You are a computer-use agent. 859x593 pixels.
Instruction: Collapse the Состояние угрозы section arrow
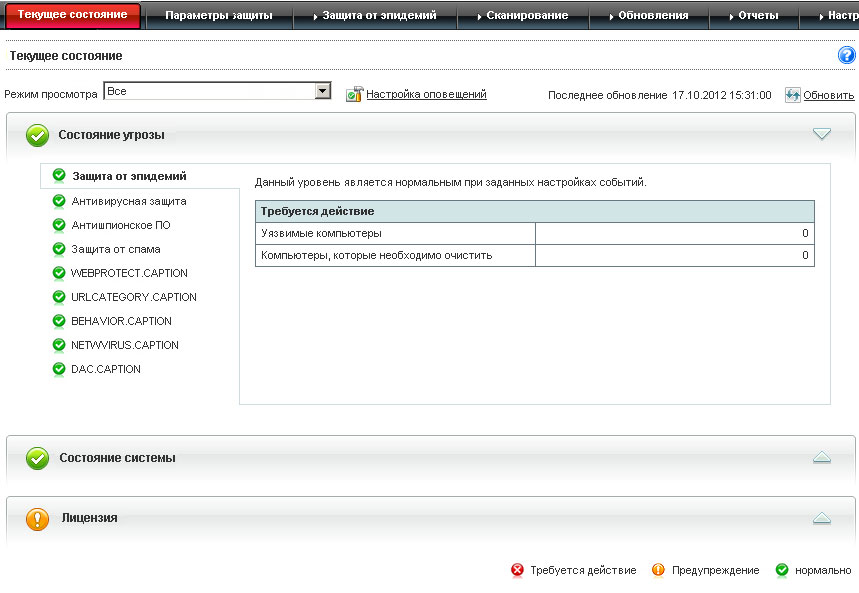[x=822, y=134]
